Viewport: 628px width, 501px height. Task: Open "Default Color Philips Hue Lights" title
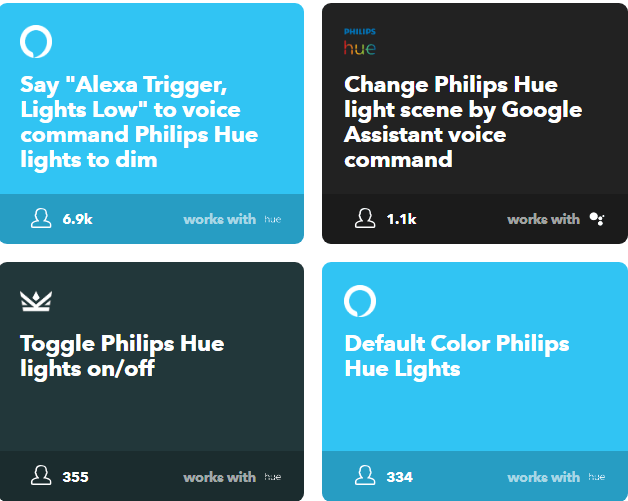[457, 356]
